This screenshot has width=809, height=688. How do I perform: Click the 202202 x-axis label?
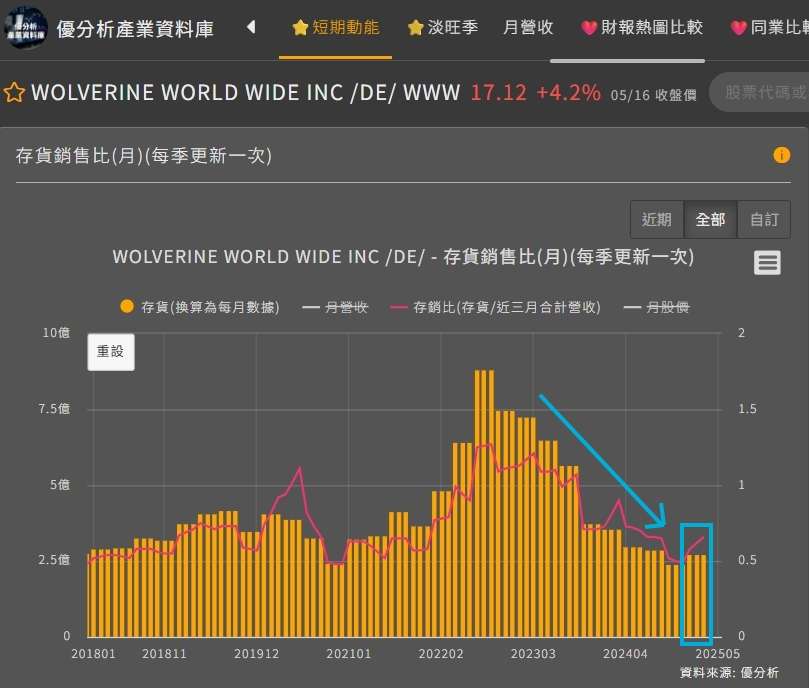[x=441, y=654]
